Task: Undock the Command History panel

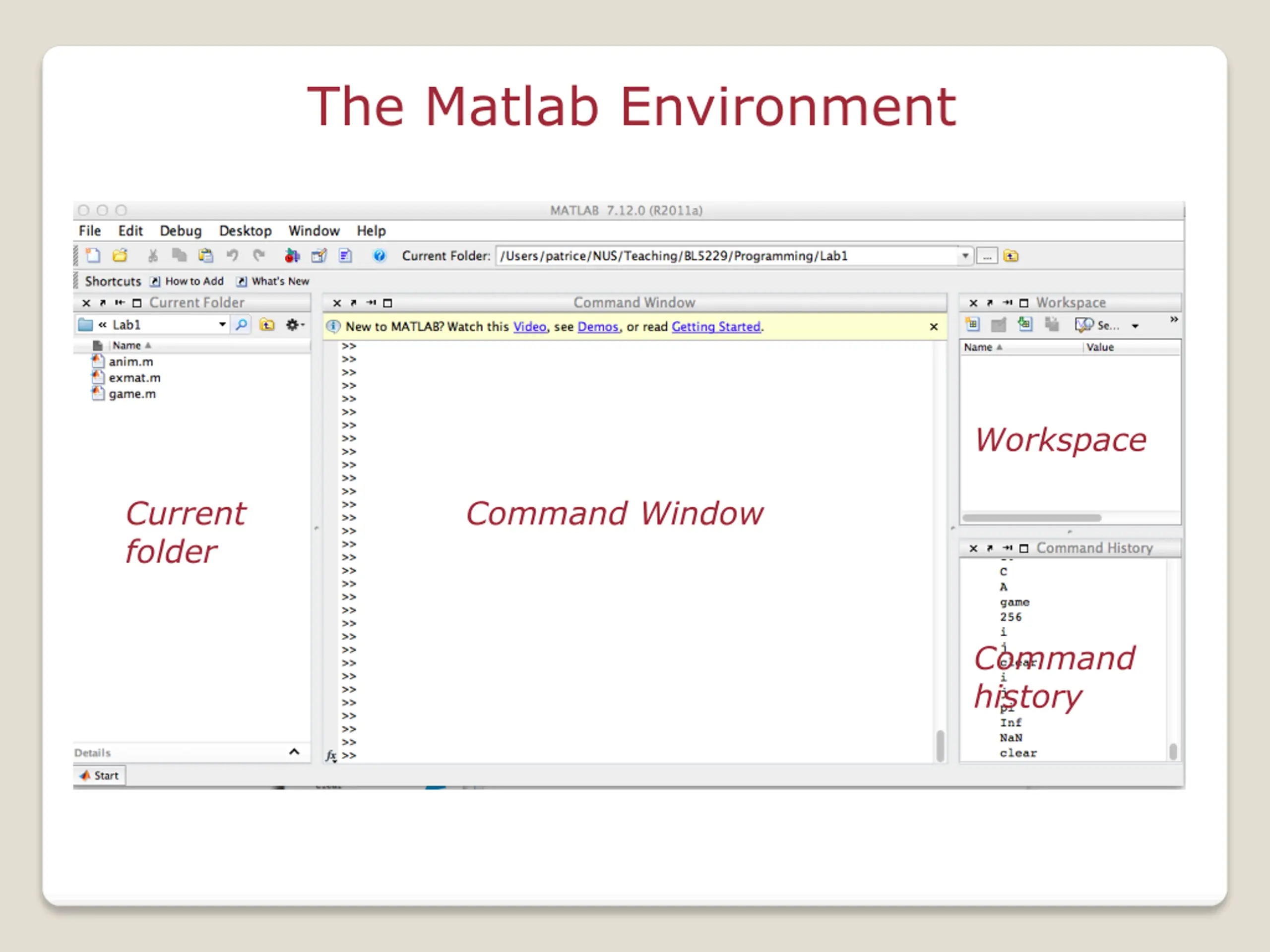Action: pos(990,548)
